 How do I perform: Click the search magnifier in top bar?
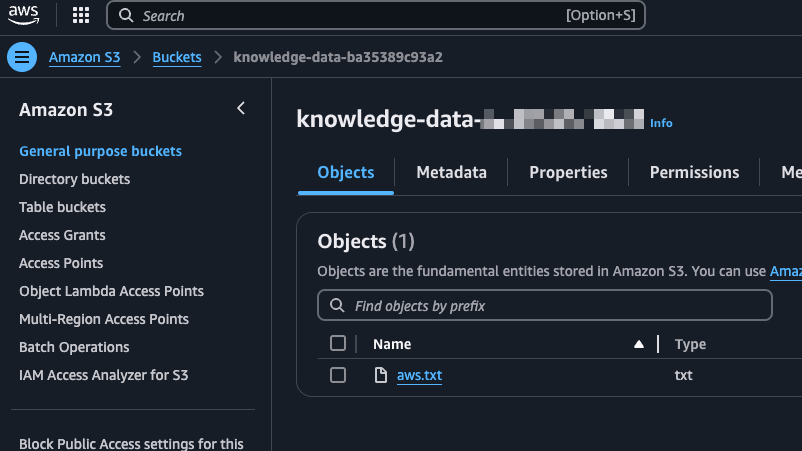tap(126, 16)
